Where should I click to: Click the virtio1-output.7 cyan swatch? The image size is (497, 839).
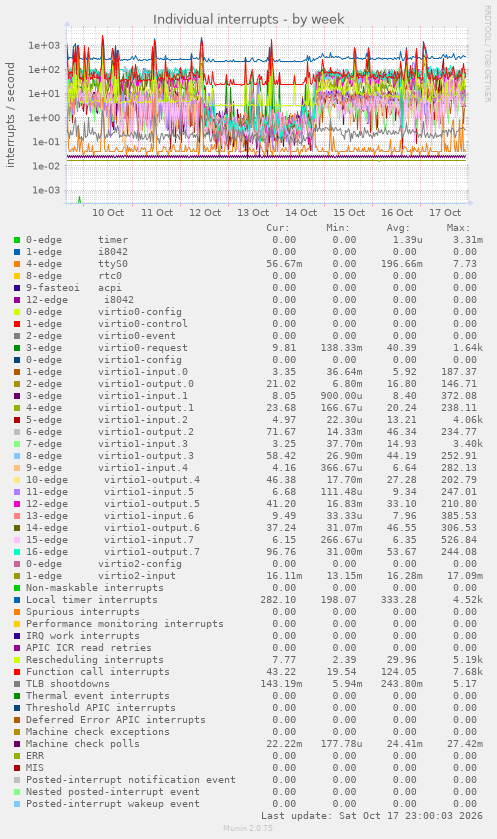(17, 552)
